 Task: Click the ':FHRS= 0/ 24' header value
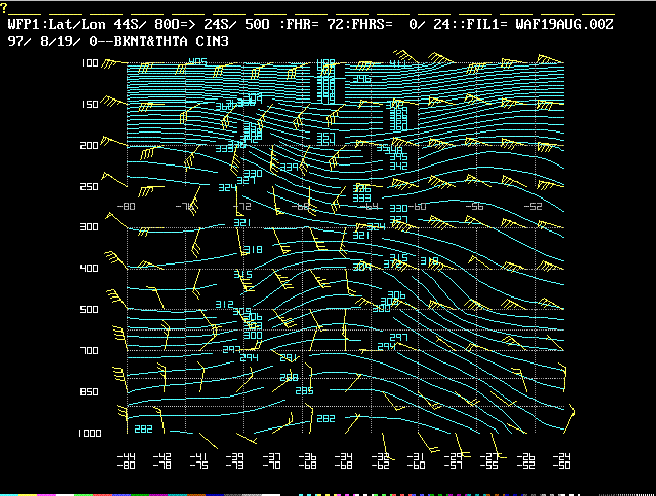point(400,25)
